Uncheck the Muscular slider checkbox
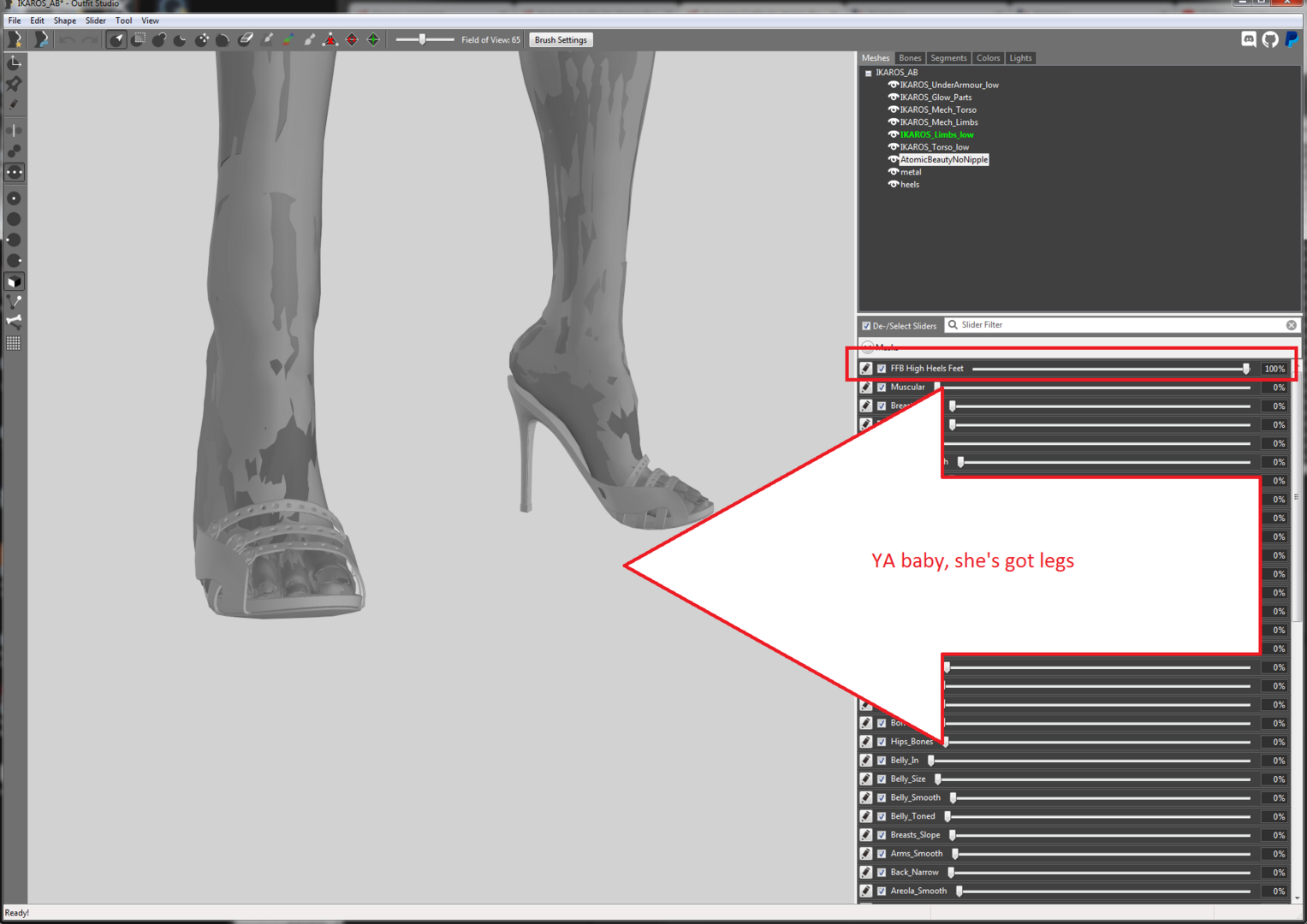The image size is (1307, 924). point(882,388)
